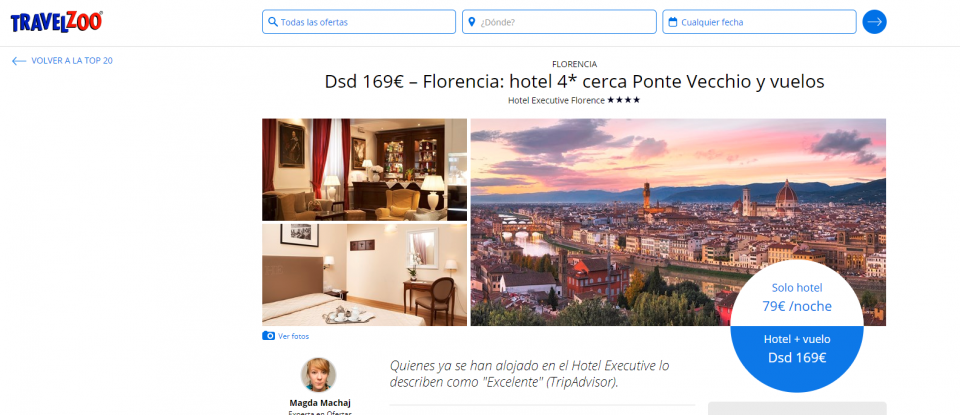Open the Ver fotos gallery link
This screenshot has width=960, height=415.
[293, 336]
